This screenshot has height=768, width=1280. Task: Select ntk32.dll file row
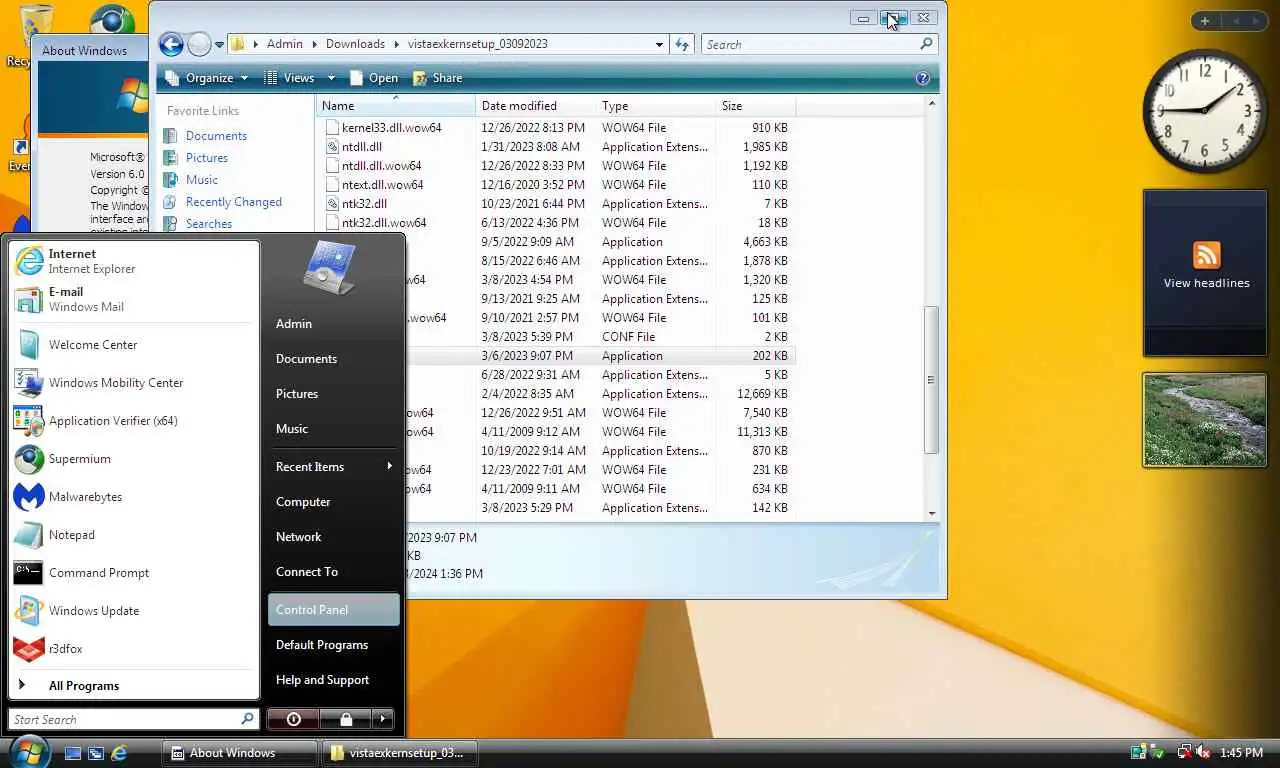556,204
